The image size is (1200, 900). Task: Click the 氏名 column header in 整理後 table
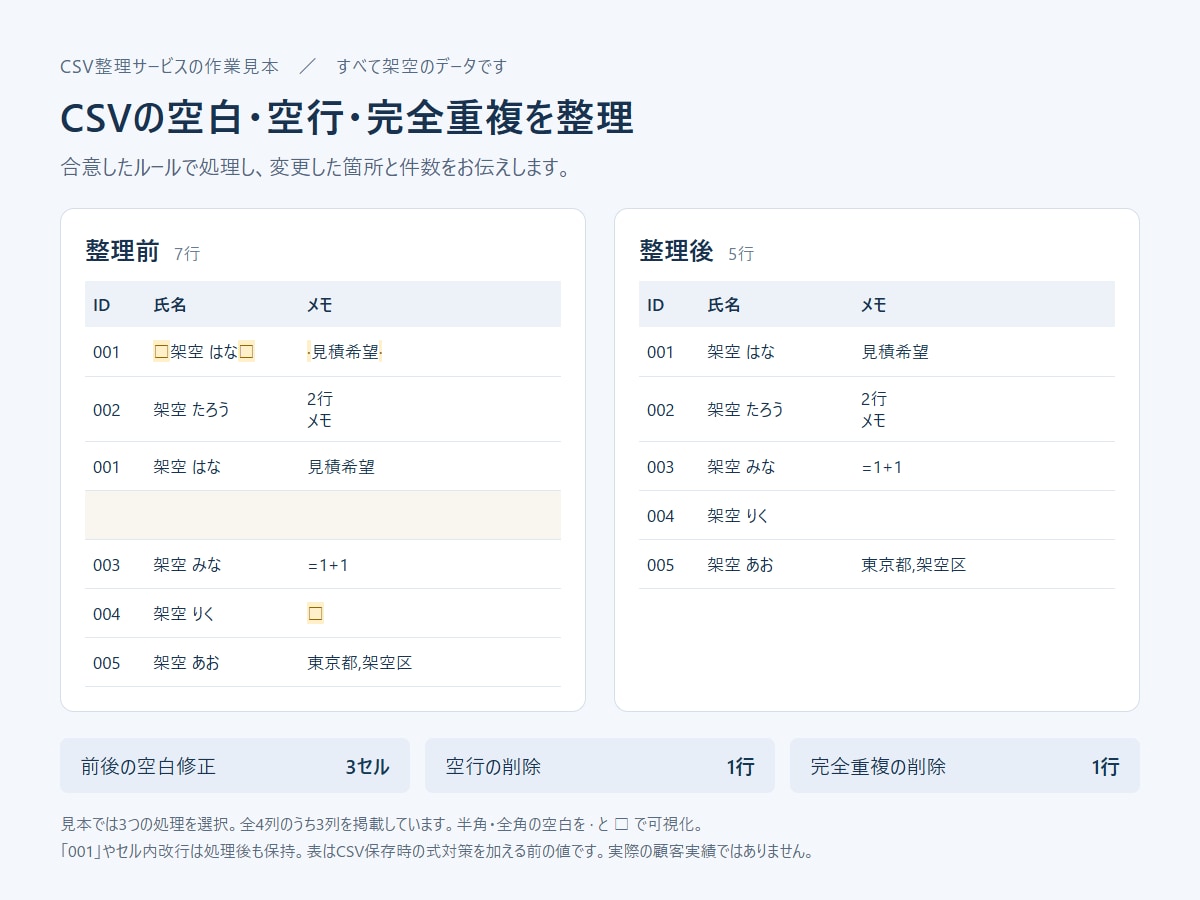coord(724,305)
